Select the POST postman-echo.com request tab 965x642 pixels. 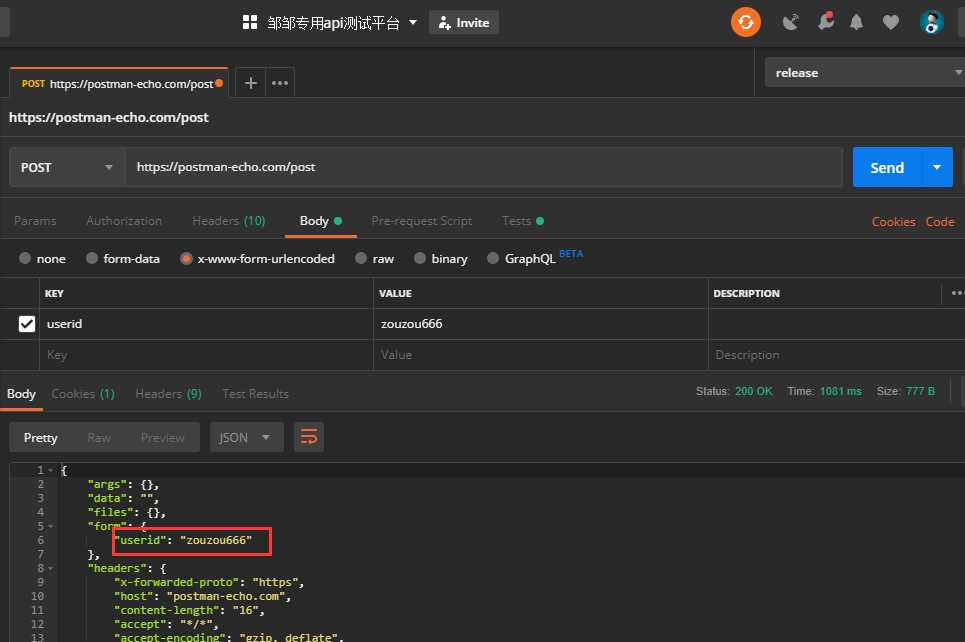(119, 83)
